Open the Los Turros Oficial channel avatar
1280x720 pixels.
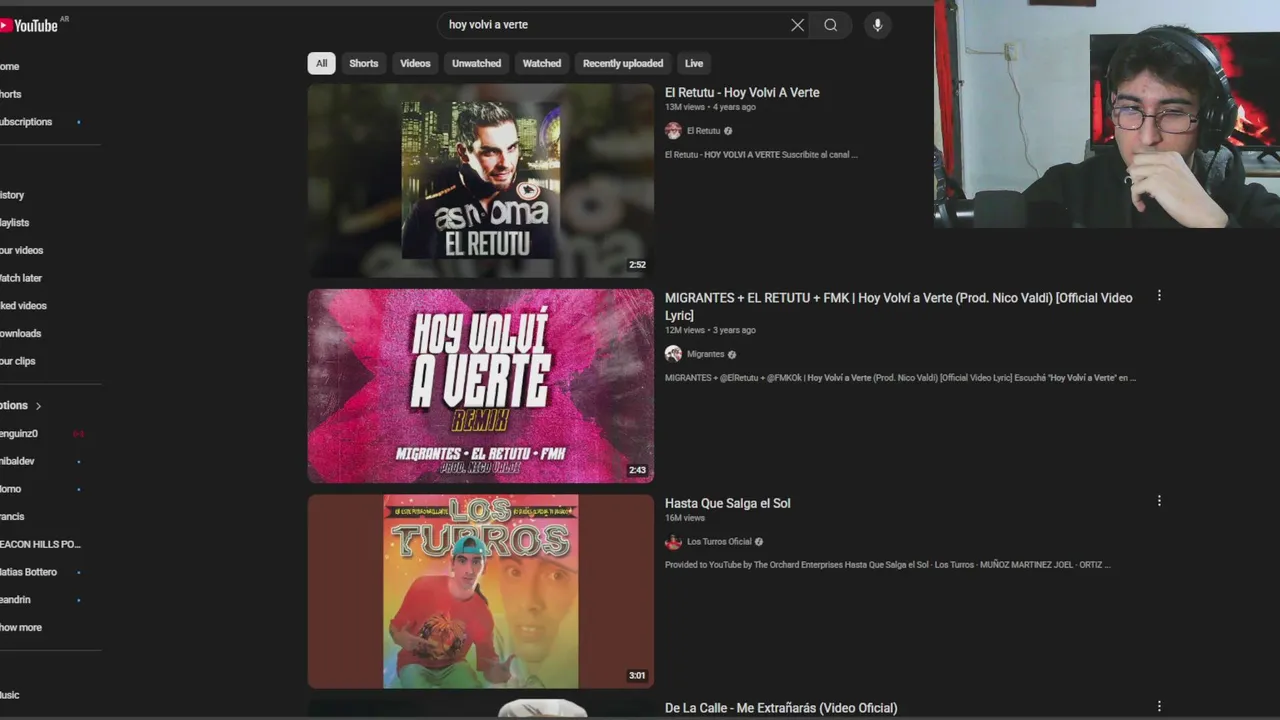pos(673,542)
